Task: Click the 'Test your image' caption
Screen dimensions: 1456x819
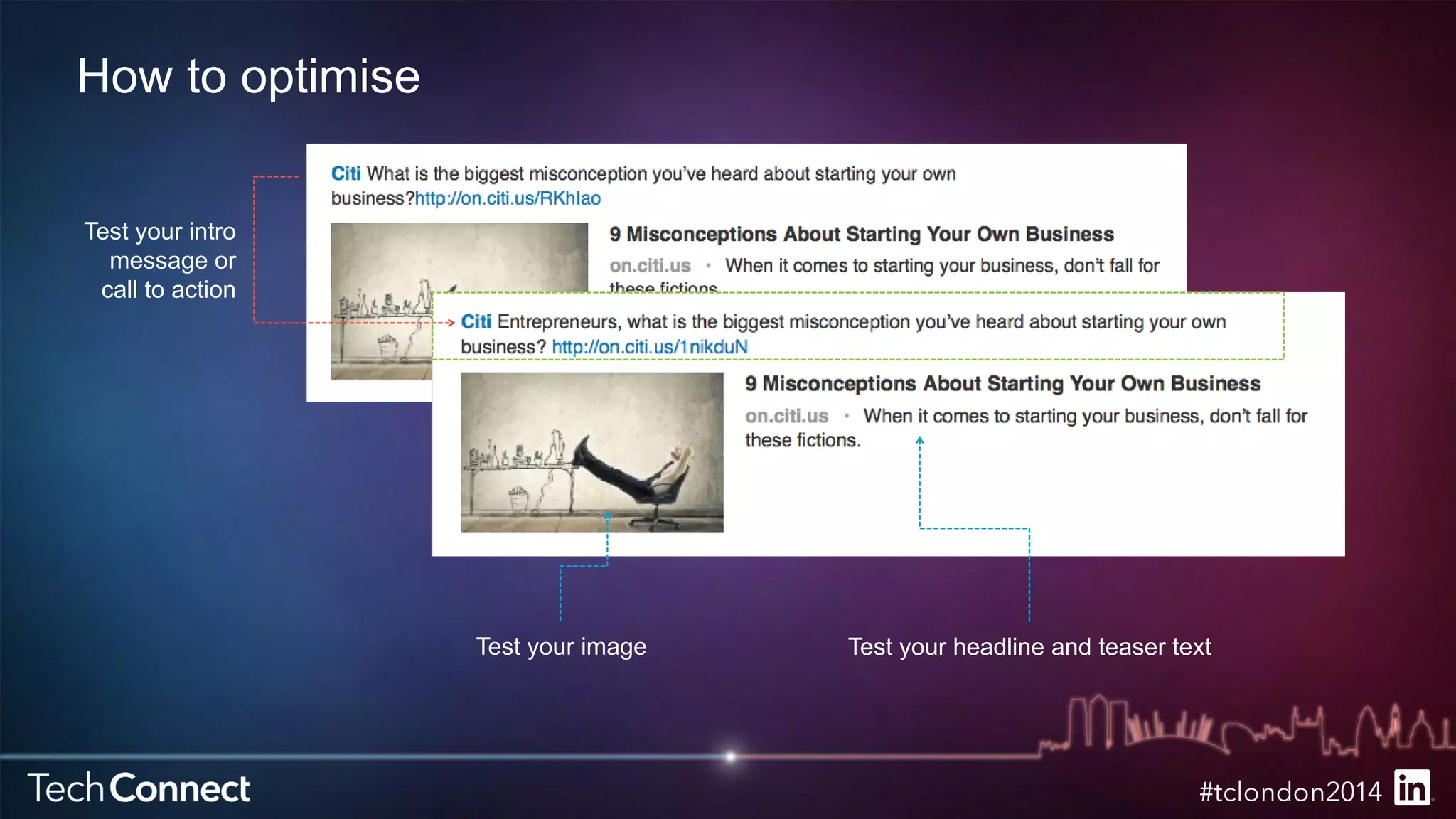Action: pos(561,646)
